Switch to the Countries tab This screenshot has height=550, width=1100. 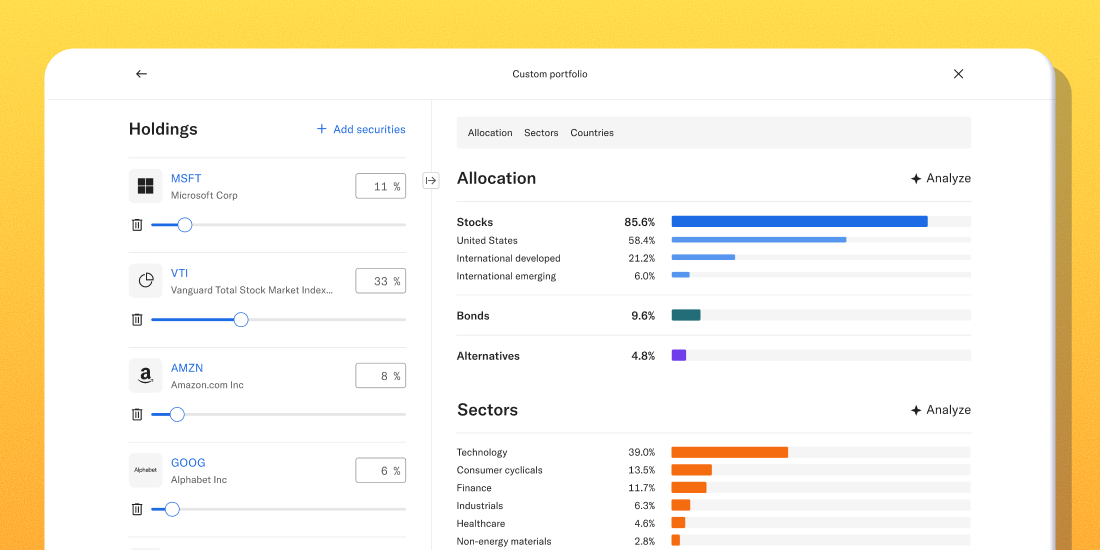point(592,133)
